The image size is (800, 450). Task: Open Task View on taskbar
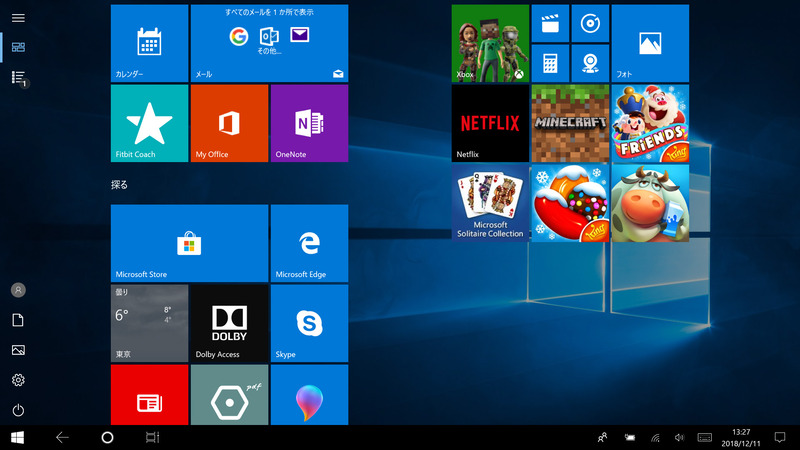pyautogui.click(x=152, y=438)
